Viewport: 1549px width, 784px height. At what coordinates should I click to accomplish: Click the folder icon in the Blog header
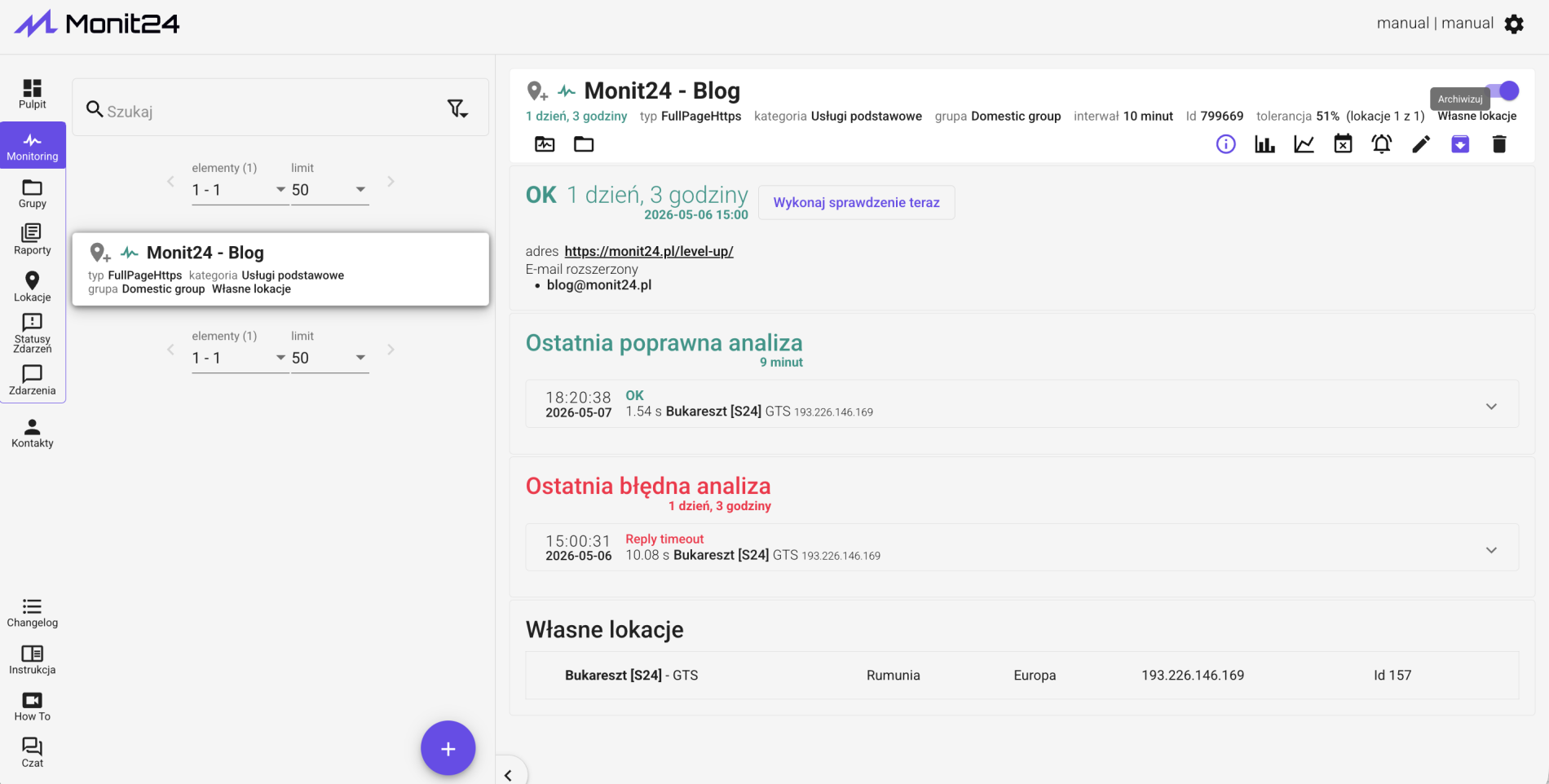point(584,144)
